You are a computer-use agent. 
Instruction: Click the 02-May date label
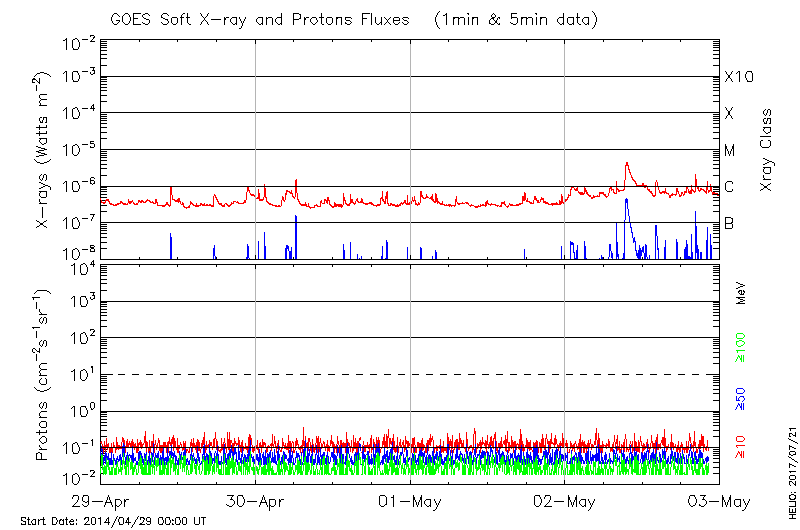[565, 500]
